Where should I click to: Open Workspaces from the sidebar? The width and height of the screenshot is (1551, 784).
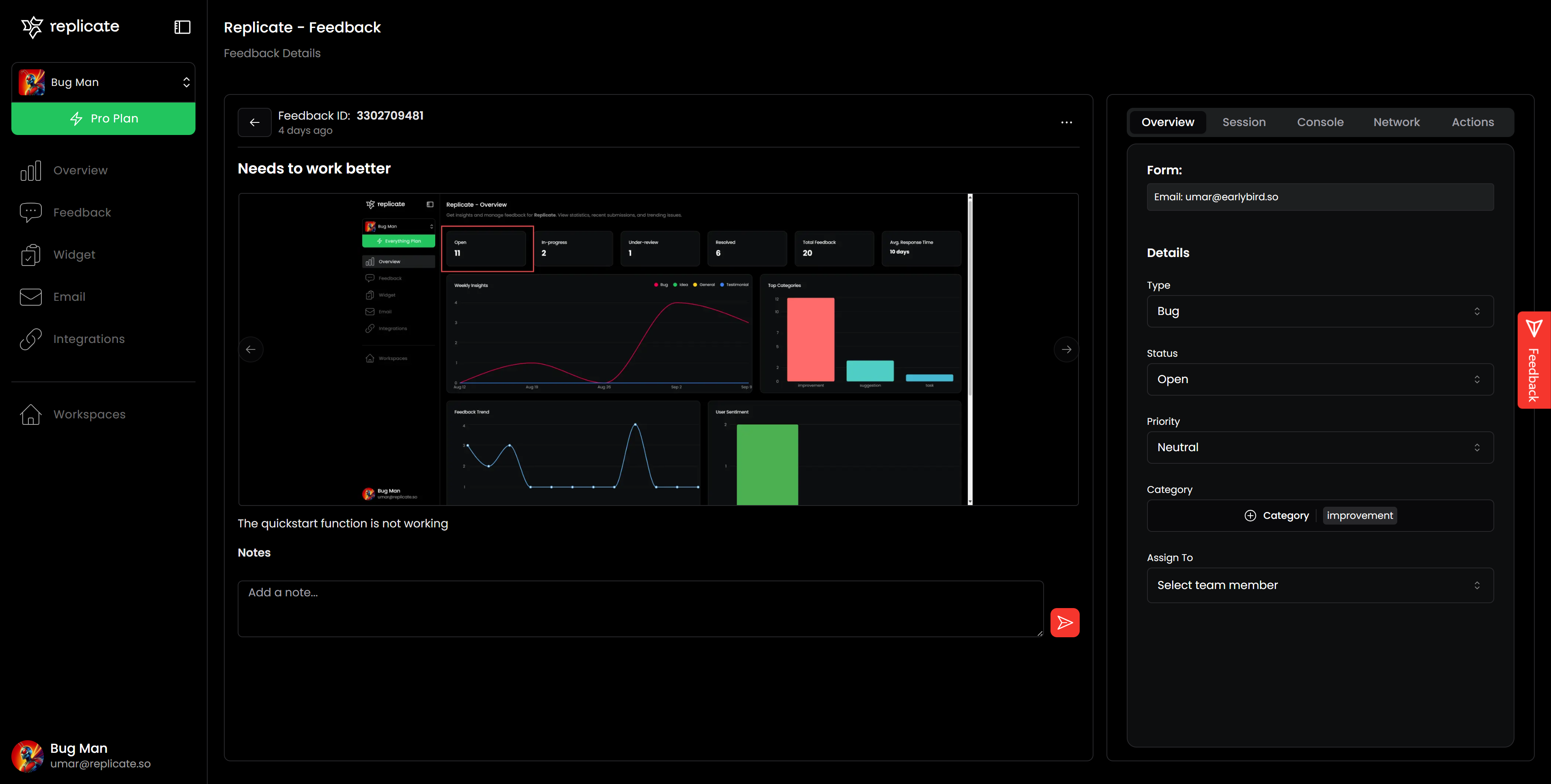click(x=88, y=414)
